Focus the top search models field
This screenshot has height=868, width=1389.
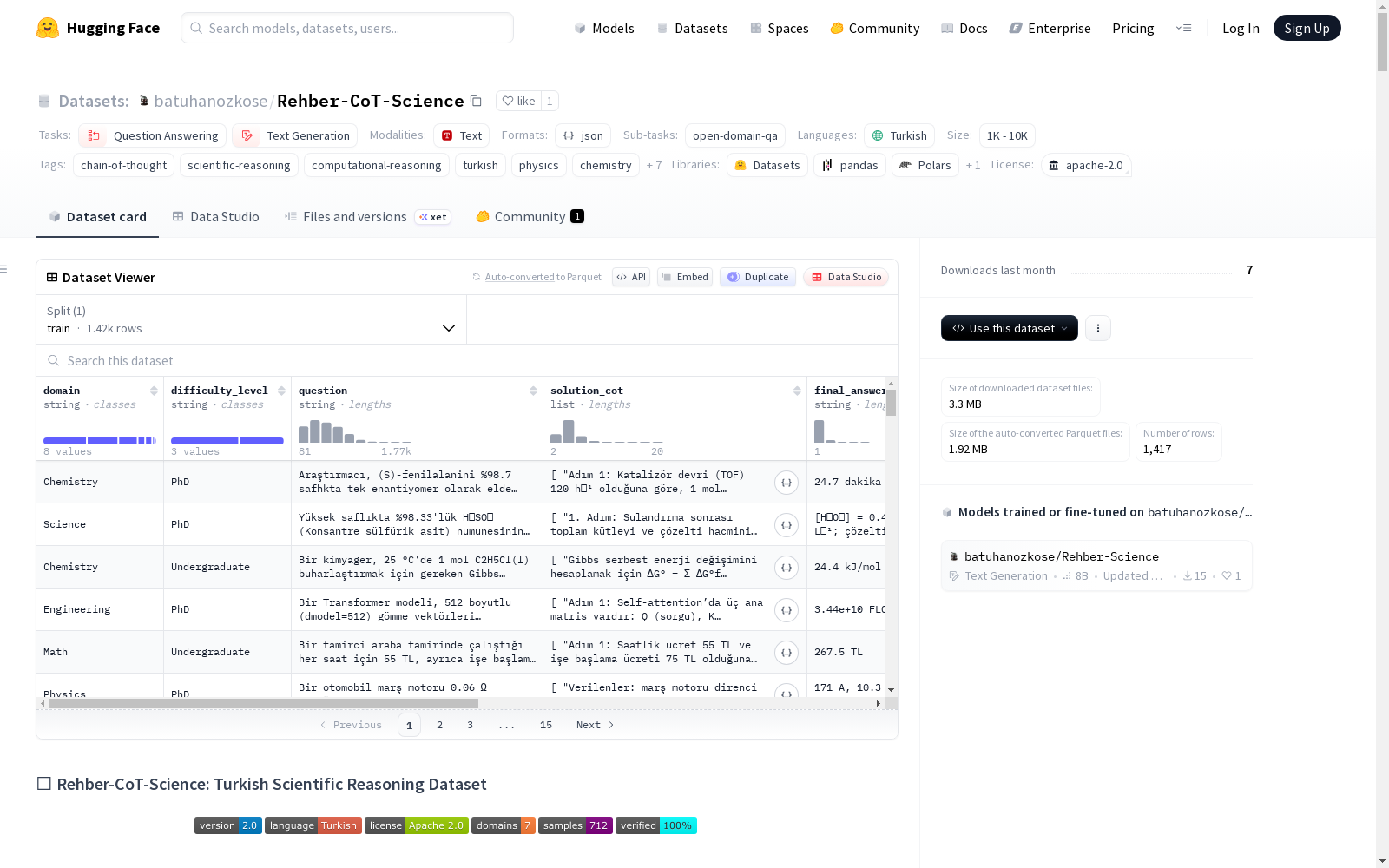(x=347, y=28)
